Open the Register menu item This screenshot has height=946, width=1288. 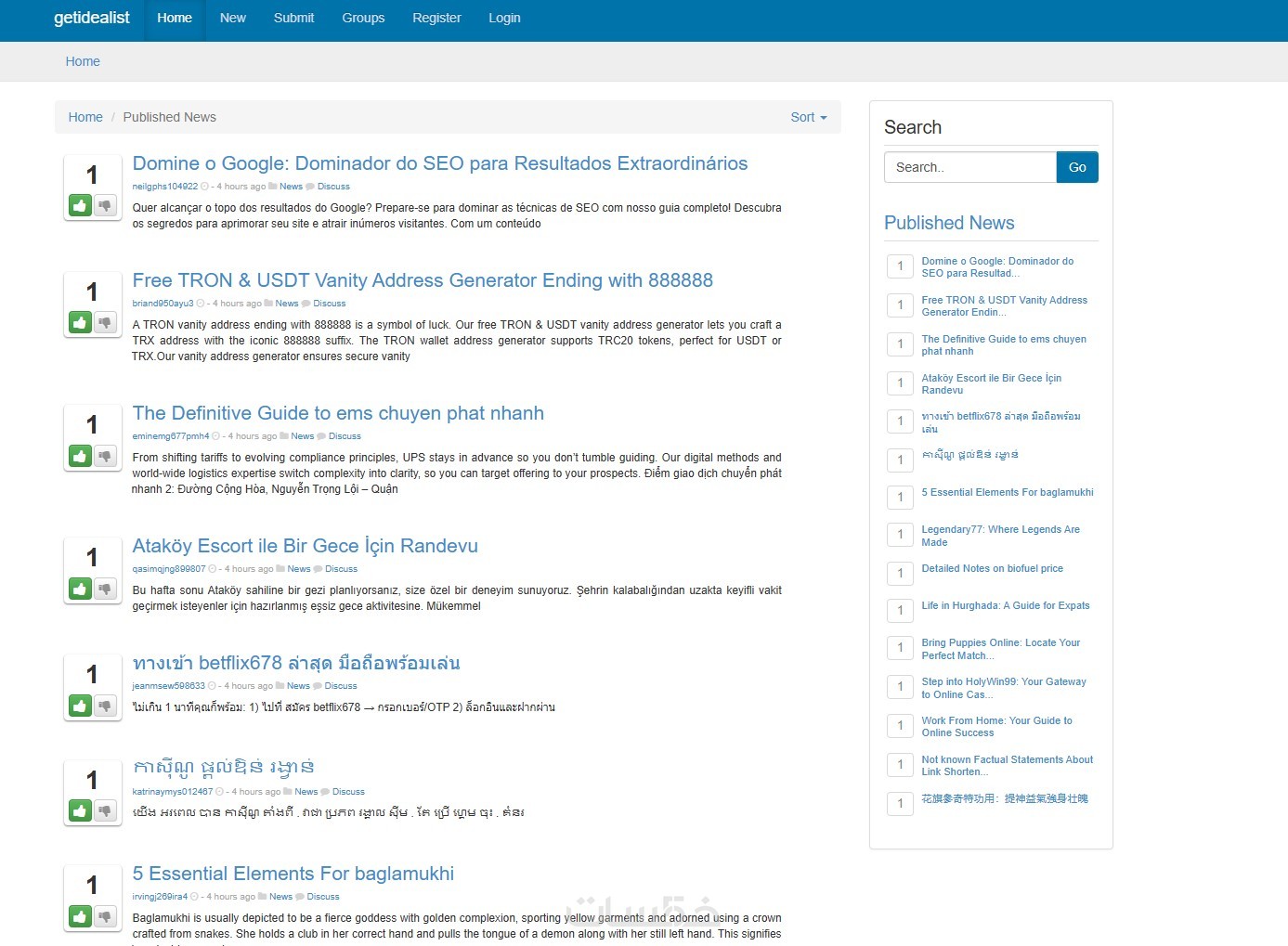point(436,18)
